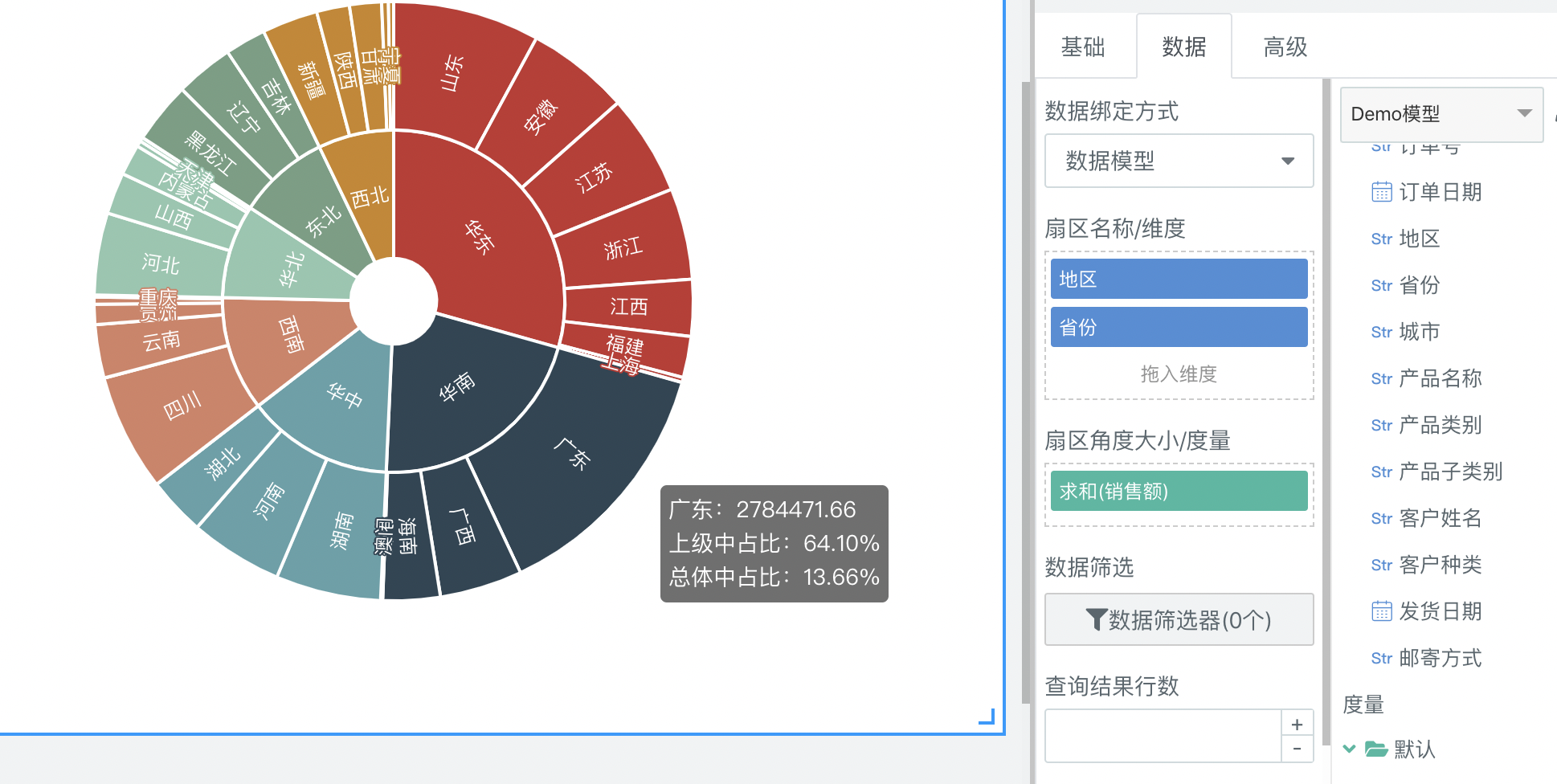Click the 安徽 outer ring sector
The height and width of the screenshot is (784, 1557).
pos(541,116)
